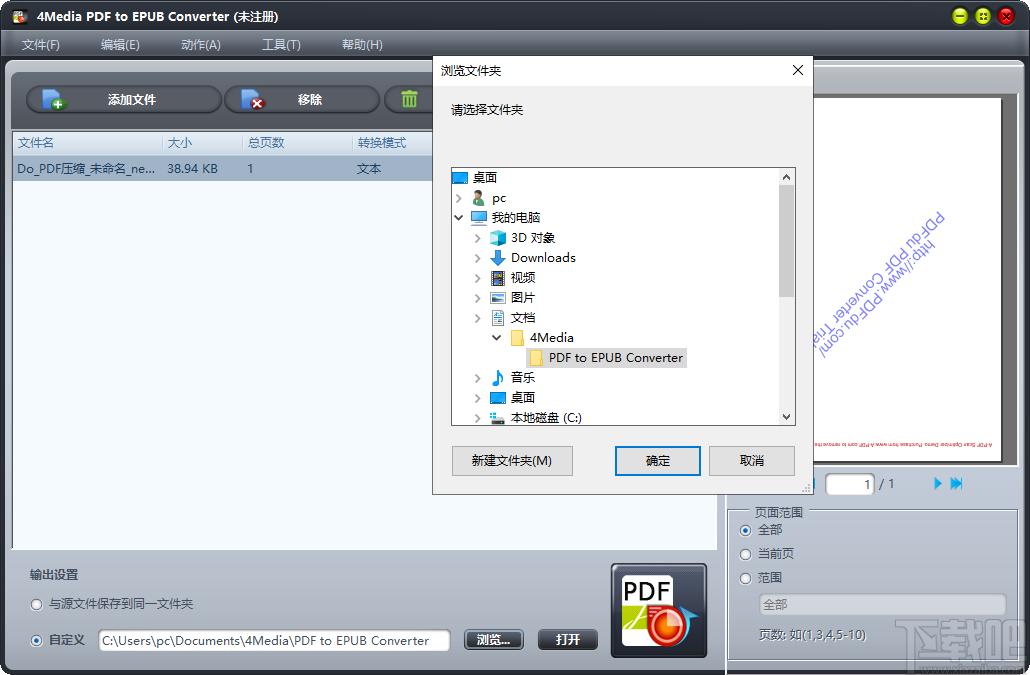Screen dimensions: 1030x675
Task: Click the green trash can clear icon
Action: coord(409,100)
